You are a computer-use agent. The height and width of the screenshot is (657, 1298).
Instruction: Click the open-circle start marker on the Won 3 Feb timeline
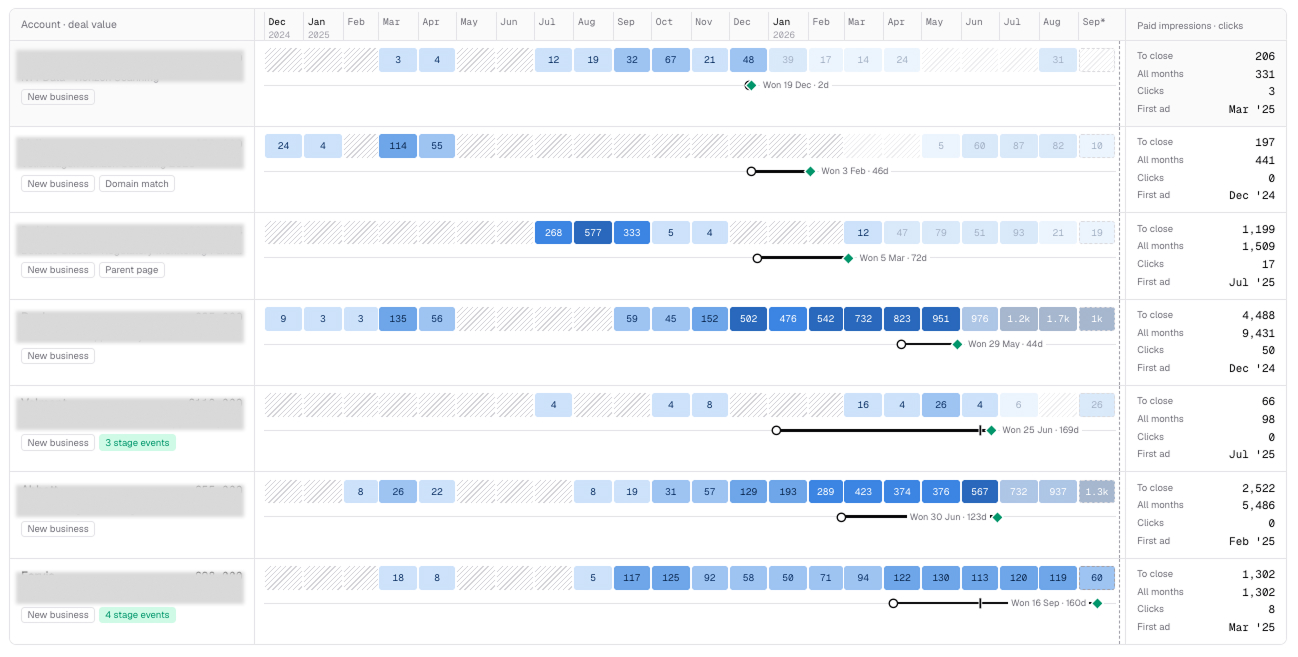[x=751, y=171]
